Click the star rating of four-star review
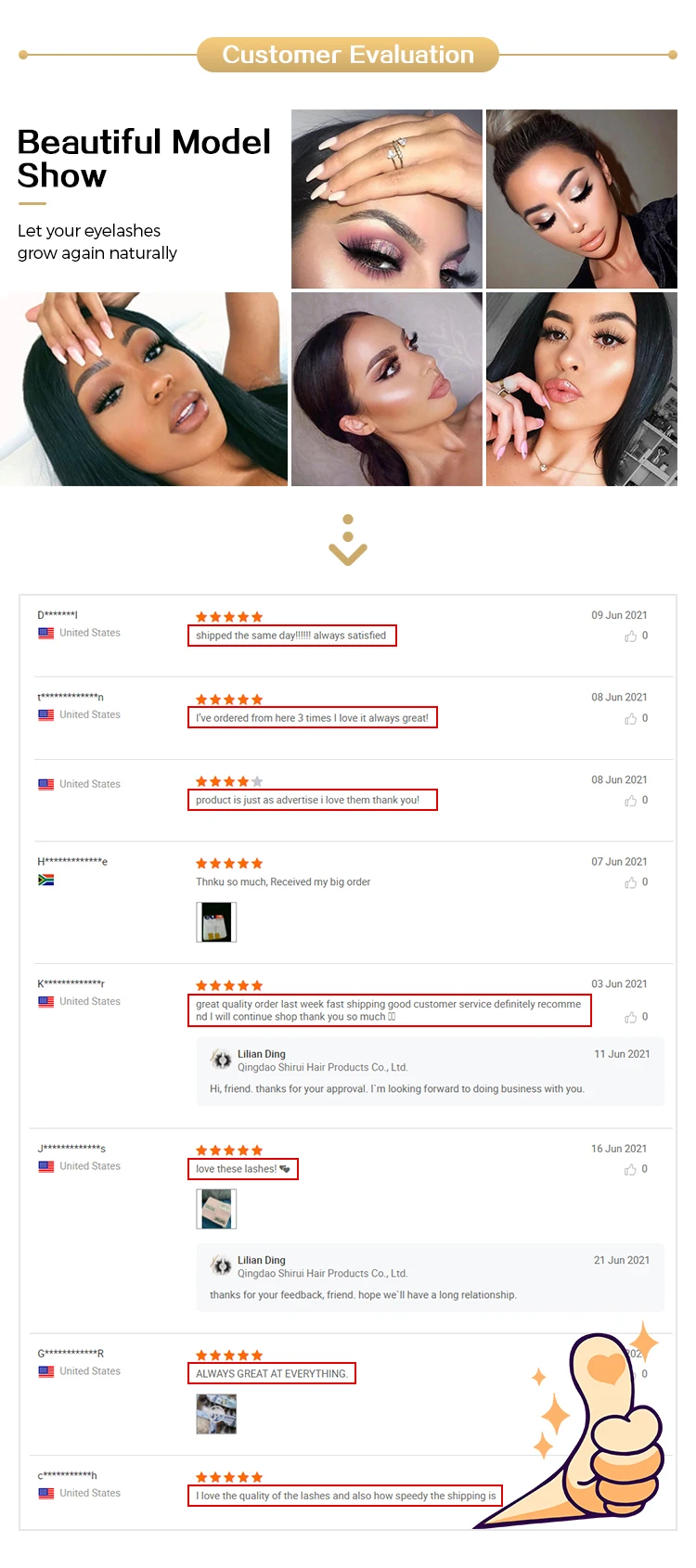This screenshot has height=1568, width=696. coord(229,781)
